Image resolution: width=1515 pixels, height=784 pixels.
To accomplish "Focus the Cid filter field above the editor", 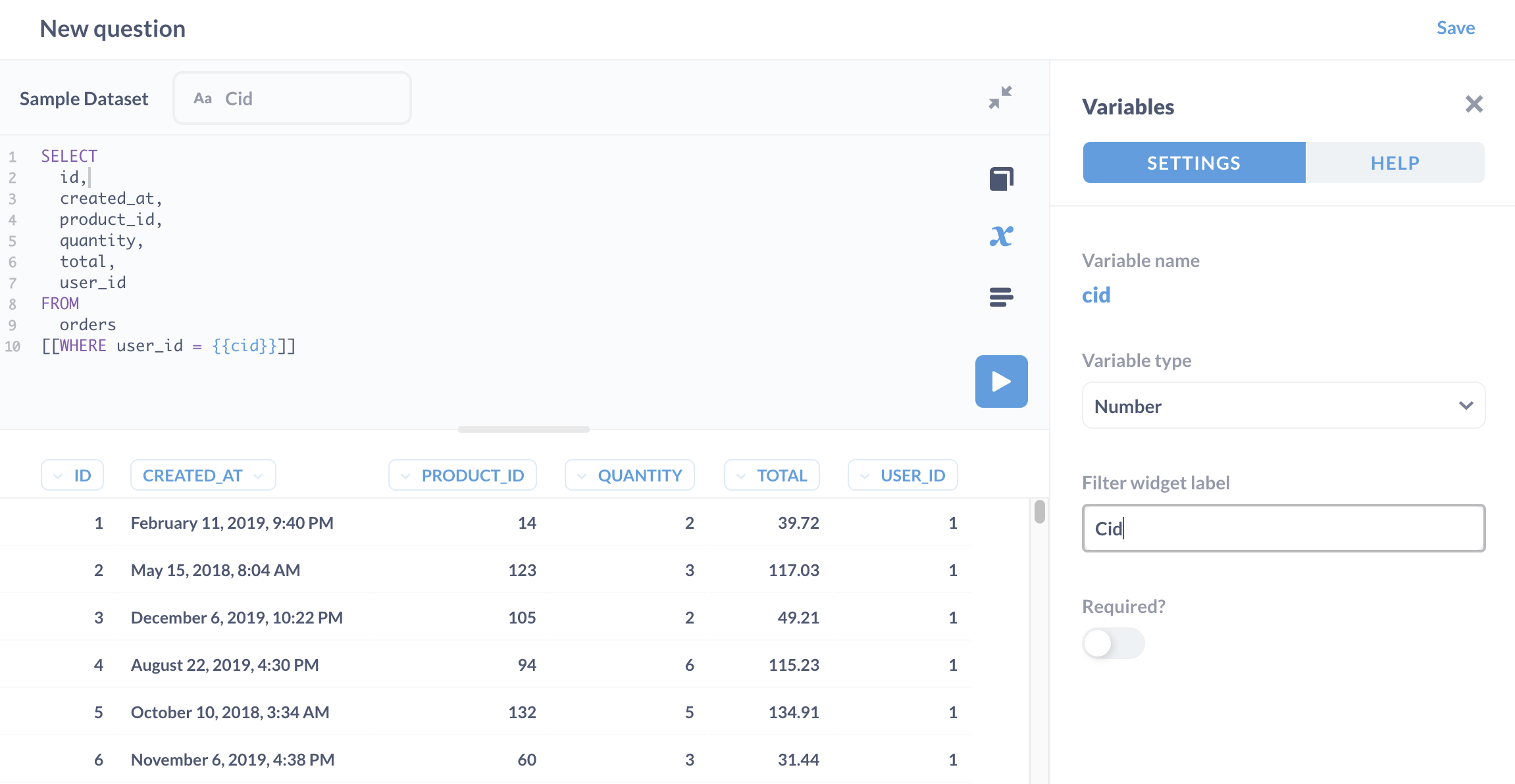I will (292, 98).
